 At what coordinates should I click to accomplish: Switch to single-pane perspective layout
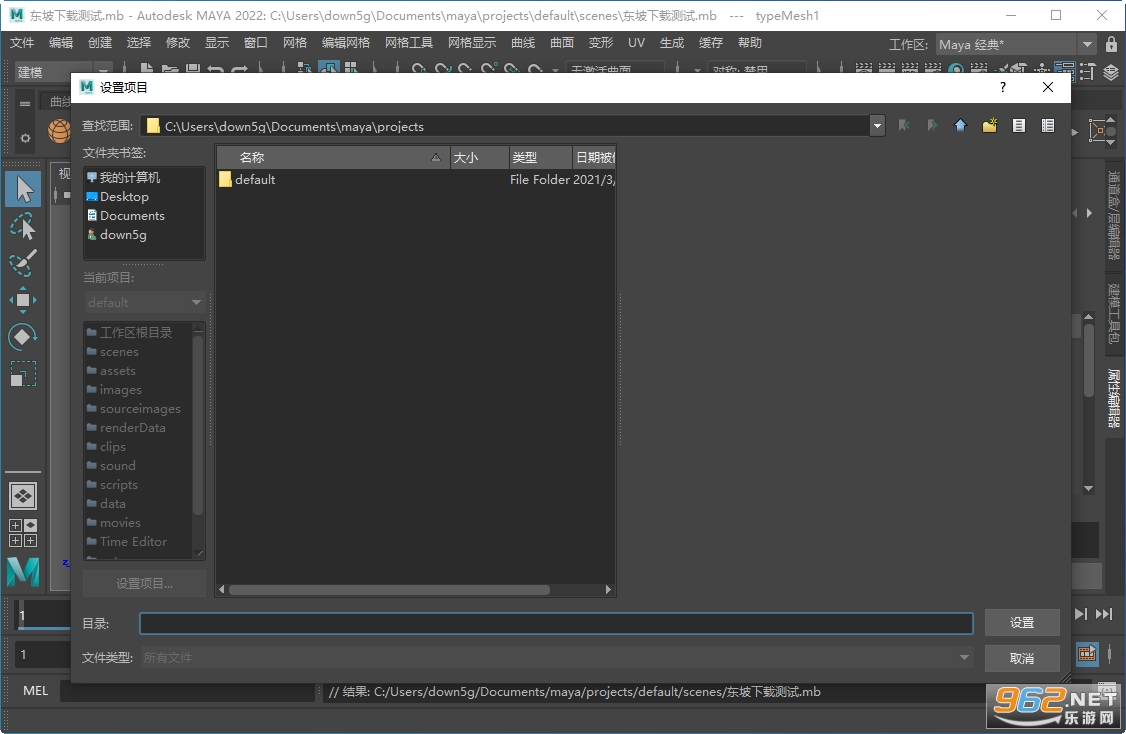point(23,496)
